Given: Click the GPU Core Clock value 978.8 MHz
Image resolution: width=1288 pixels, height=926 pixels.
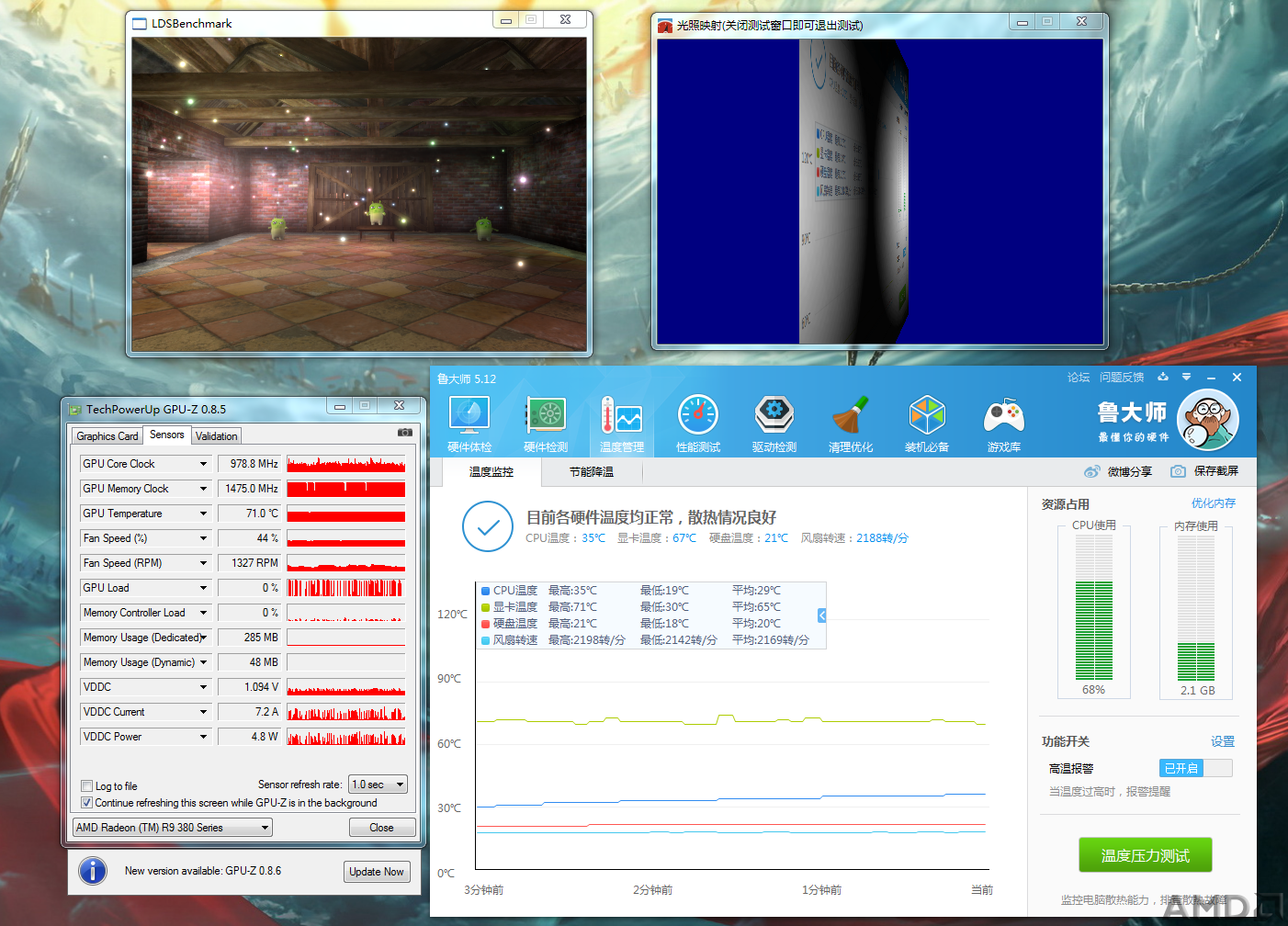Looking at the screenshot, I should click(249, 464).
